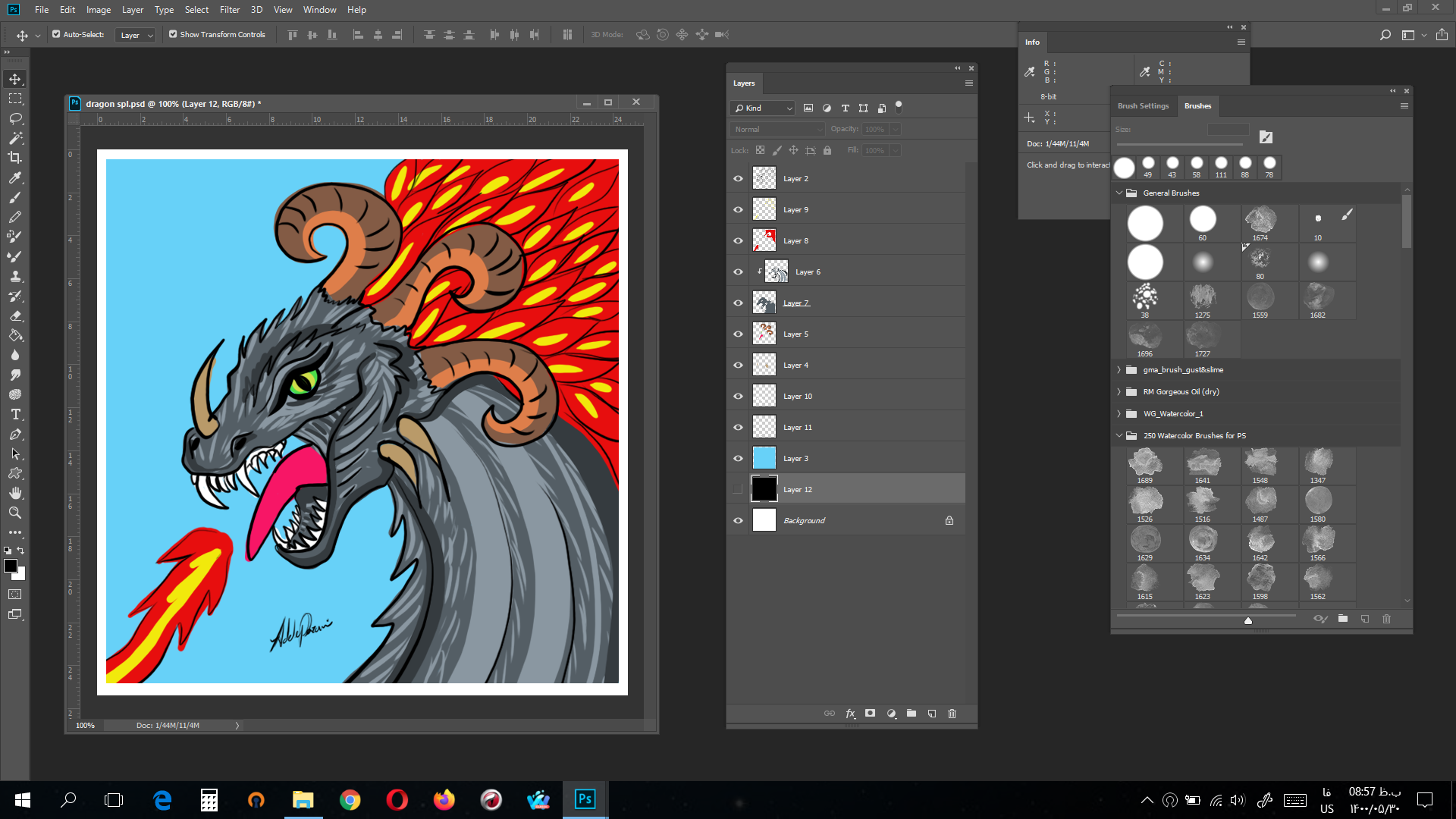Create a new layer group folder
Viewport: 1456px width, 819px height.
click(912, 714)
